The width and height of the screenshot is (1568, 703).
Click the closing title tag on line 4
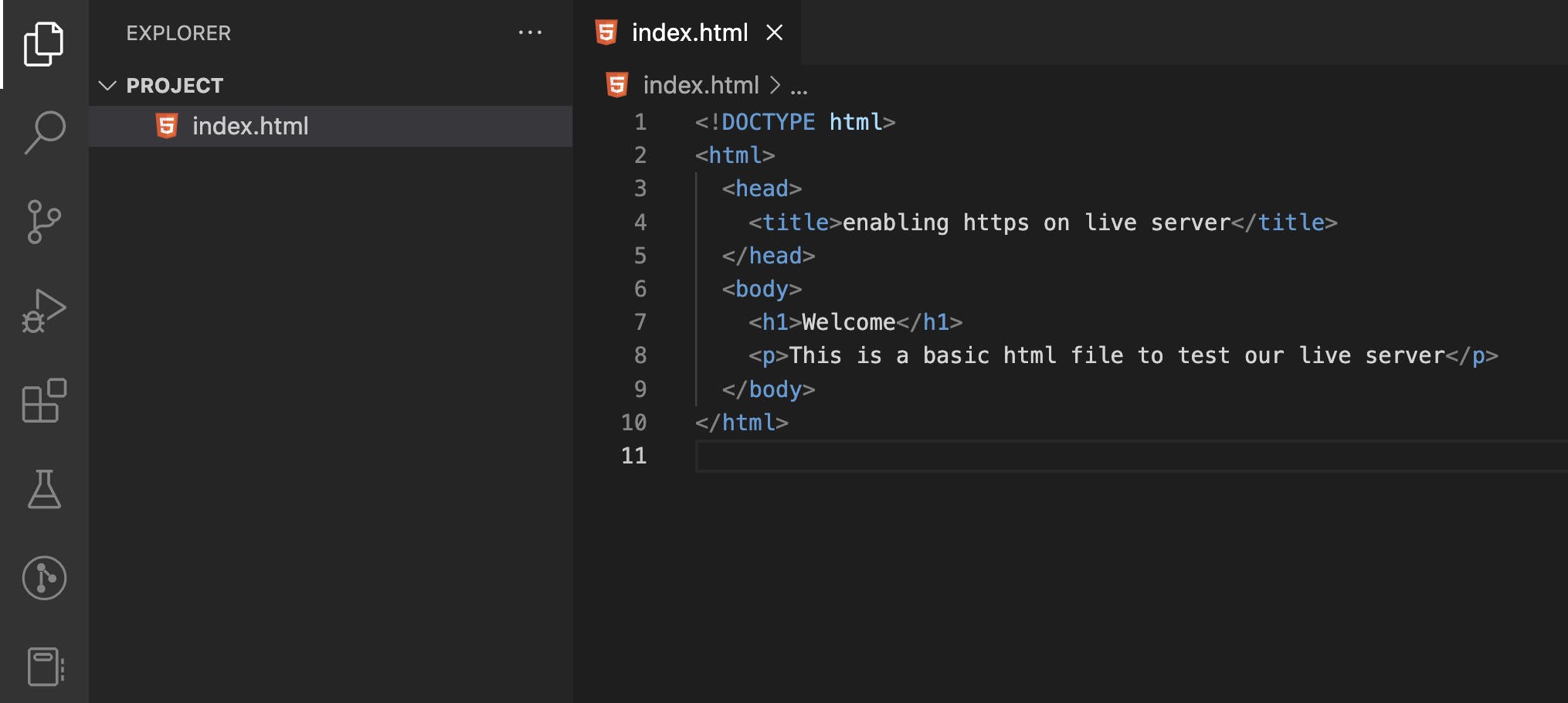pyautogui.click(x=1284, y=222)
